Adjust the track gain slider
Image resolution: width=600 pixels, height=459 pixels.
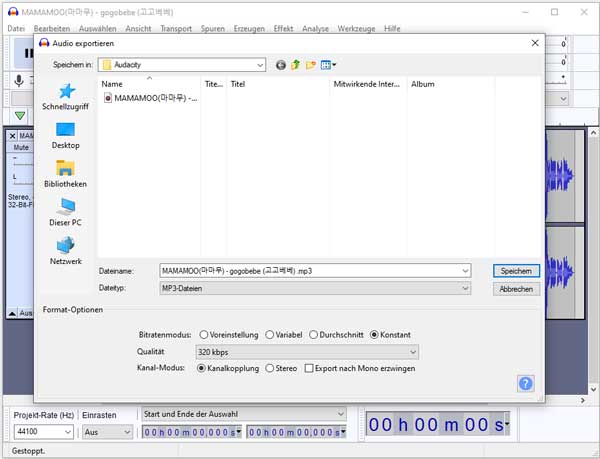tap(22, 162)
